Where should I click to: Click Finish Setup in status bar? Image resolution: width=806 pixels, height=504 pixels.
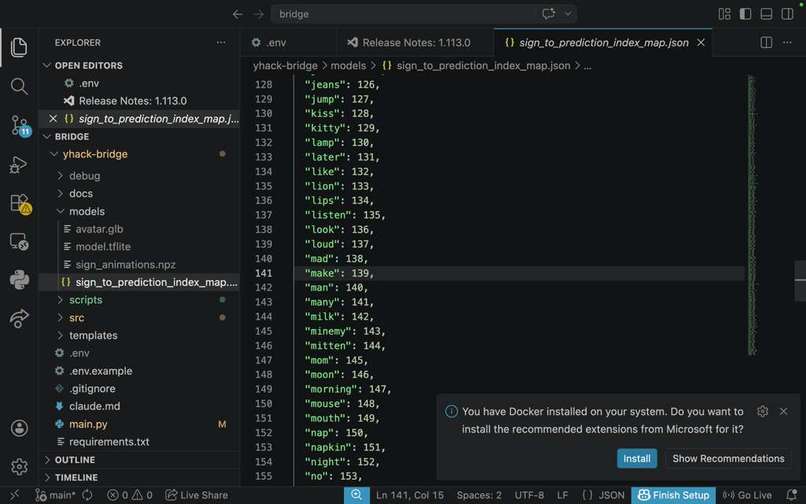673,495
